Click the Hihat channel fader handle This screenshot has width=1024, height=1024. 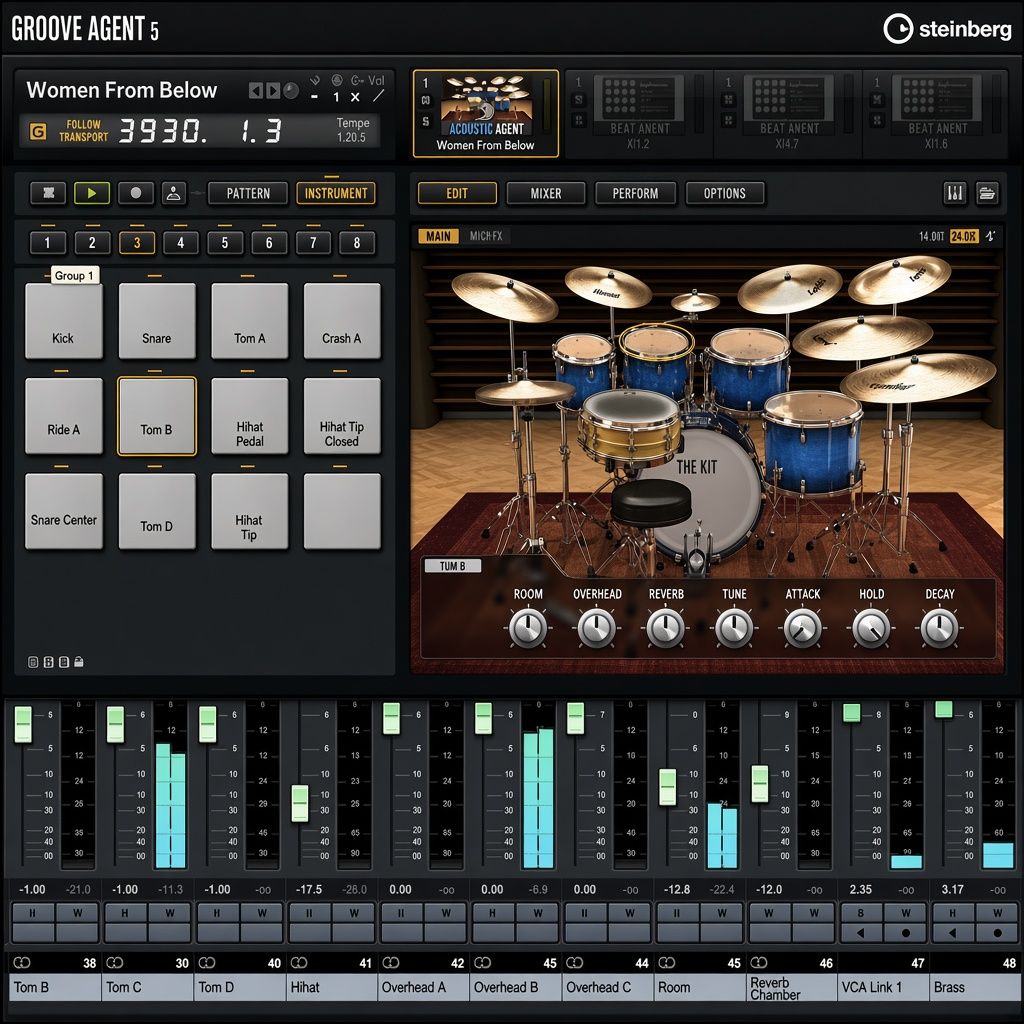pyautogui.click(x=300, y=803)
